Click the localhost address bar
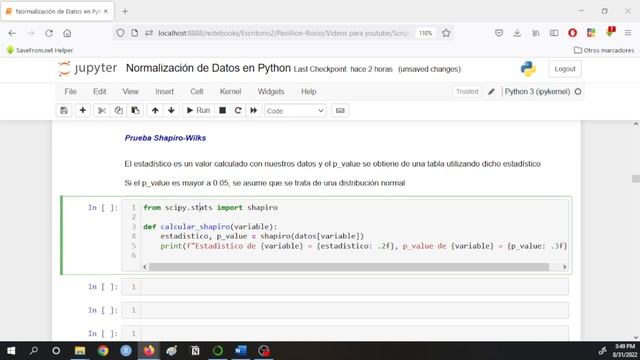Screen dimensions: 640x360 point(284,33)
